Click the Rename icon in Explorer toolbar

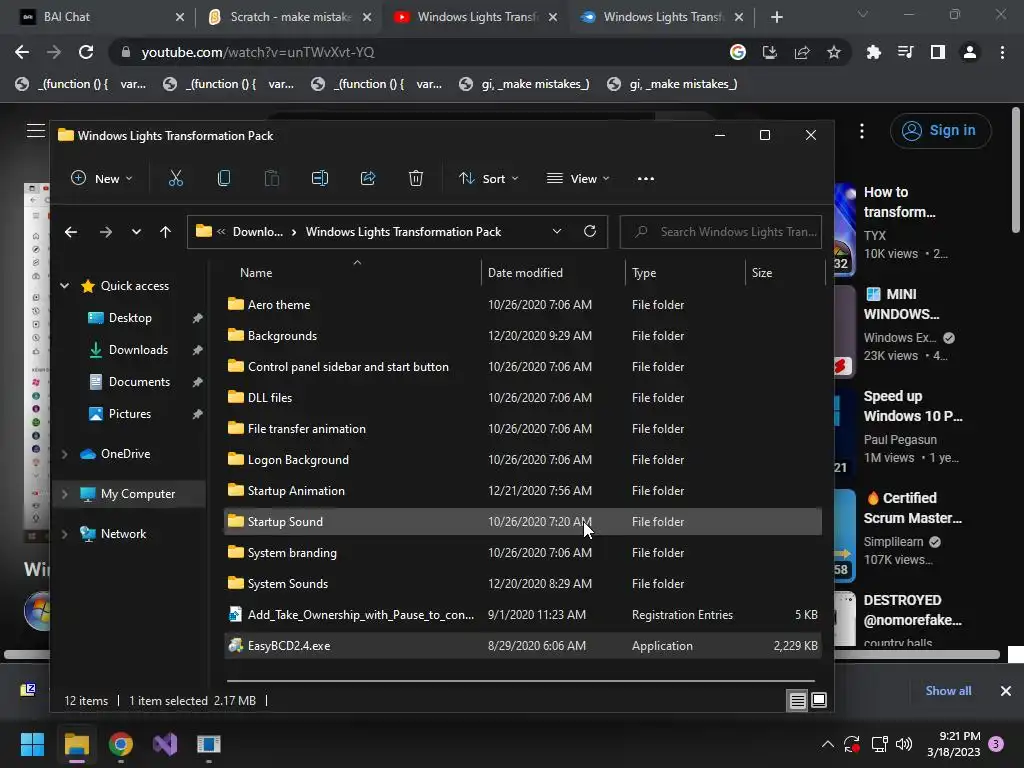(319, 178)
